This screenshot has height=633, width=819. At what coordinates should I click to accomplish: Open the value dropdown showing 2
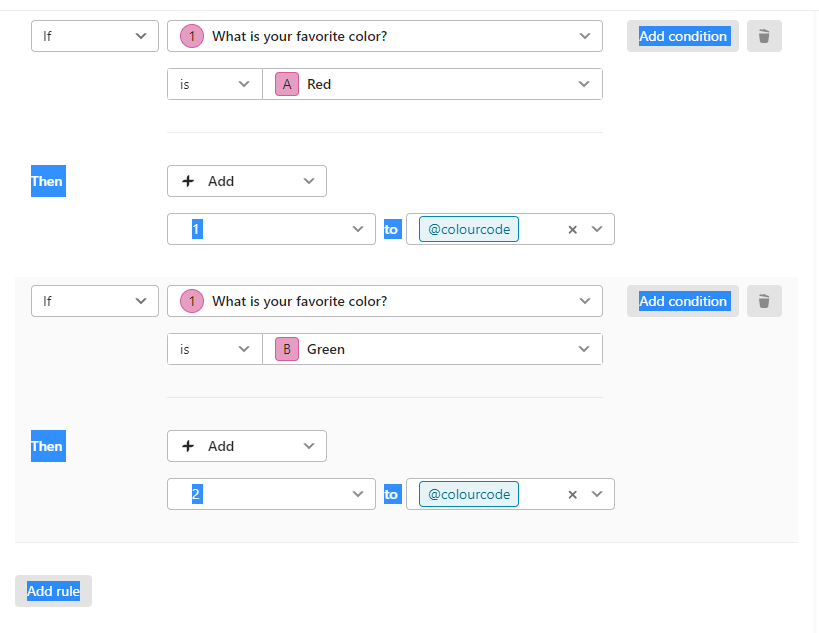(271, 494)
